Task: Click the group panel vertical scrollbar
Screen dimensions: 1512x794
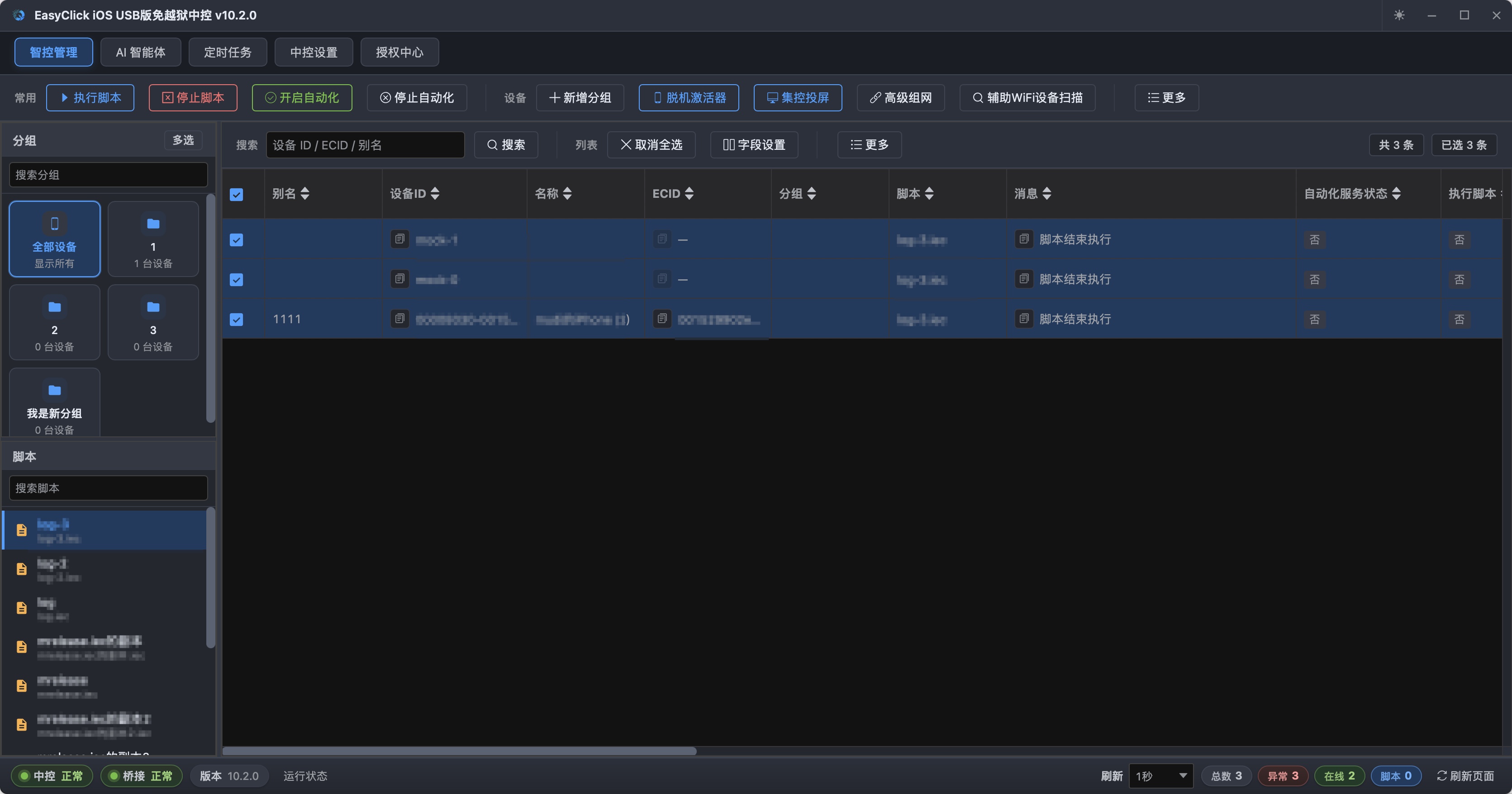Action: click(211, 308)
